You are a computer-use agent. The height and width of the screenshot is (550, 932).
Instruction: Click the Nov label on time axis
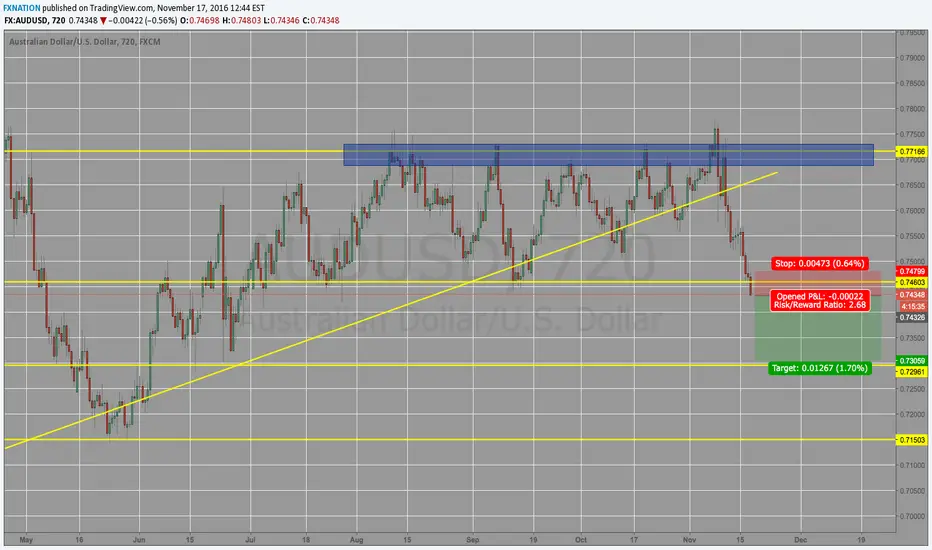pyautogui.click(x=689, y=540)
